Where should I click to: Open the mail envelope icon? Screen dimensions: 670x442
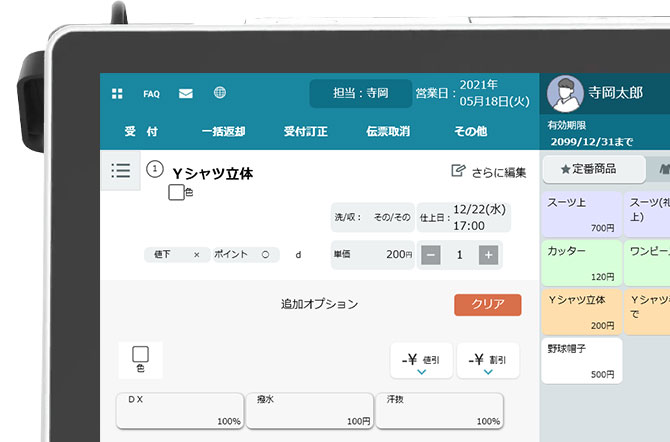tap(185, 94)
